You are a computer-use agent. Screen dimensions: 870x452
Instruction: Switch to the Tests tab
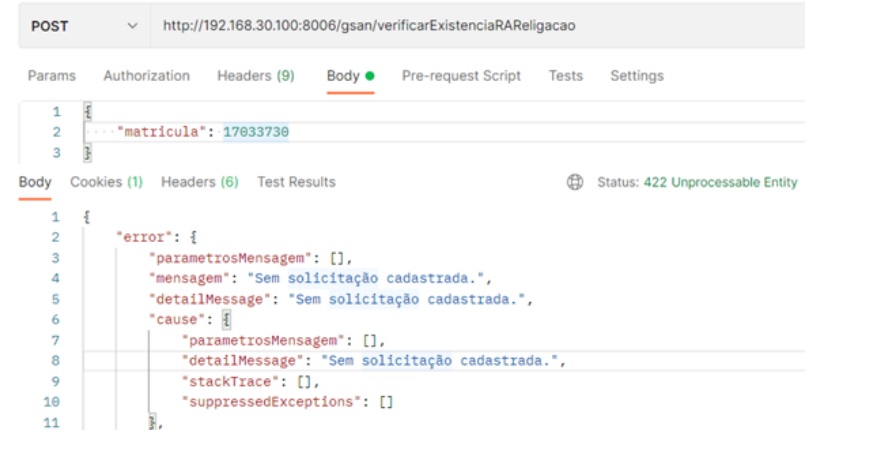(565, 76)
